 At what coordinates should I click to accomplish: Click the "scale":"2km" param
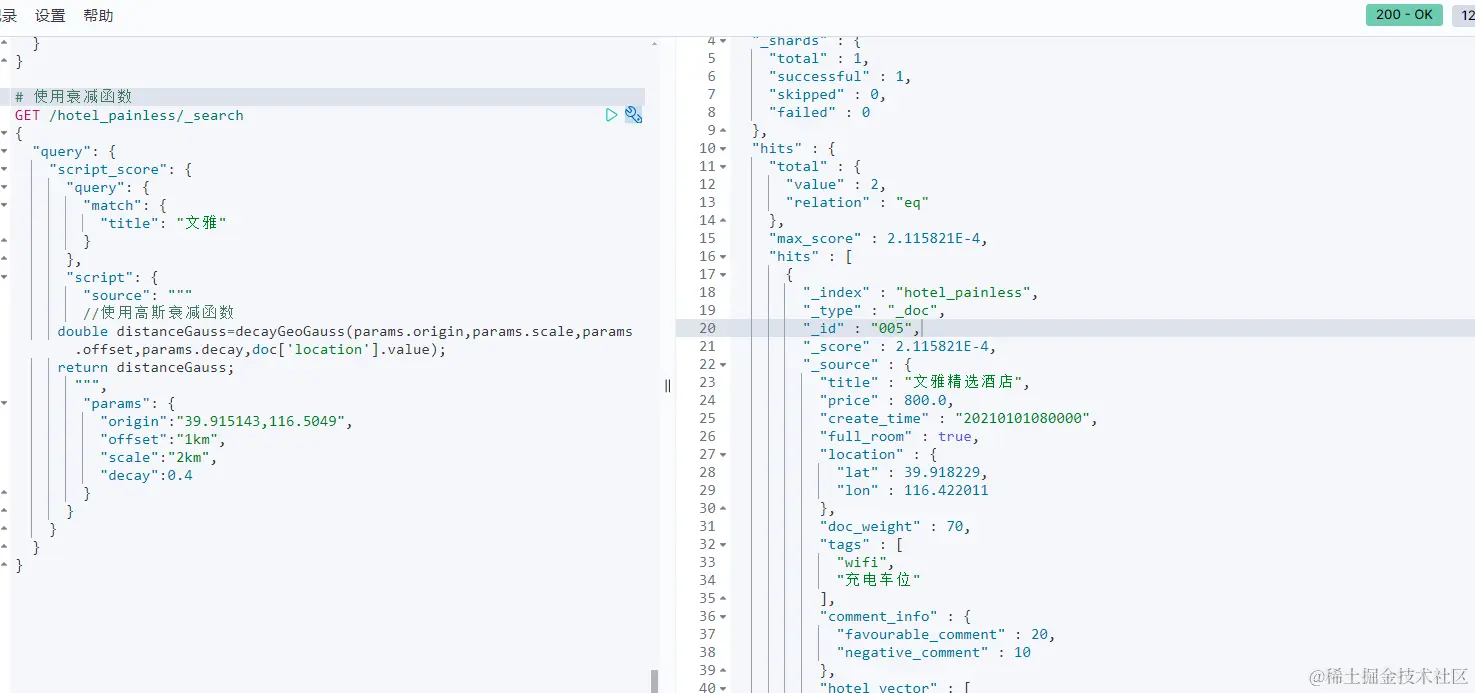pos(159,457)
